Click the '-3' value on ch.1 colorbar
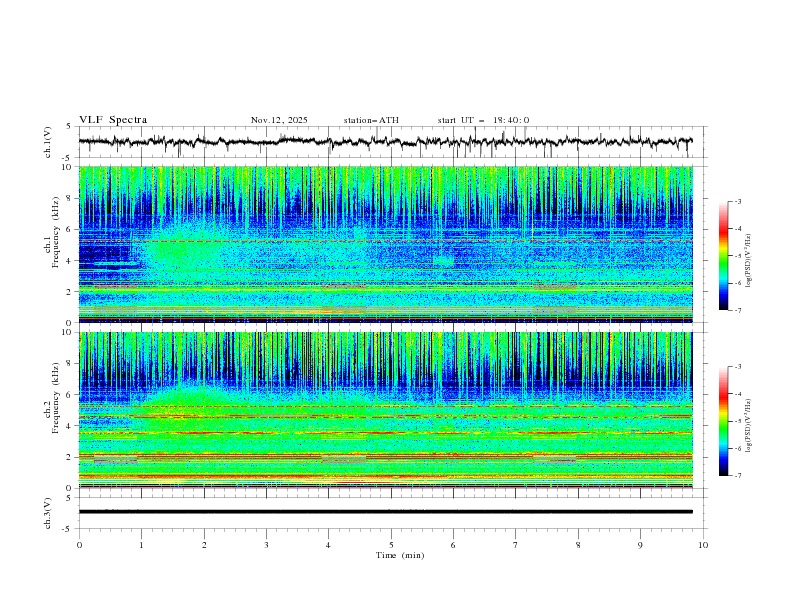The image size is (792, 612). click(x=737, y=201)
